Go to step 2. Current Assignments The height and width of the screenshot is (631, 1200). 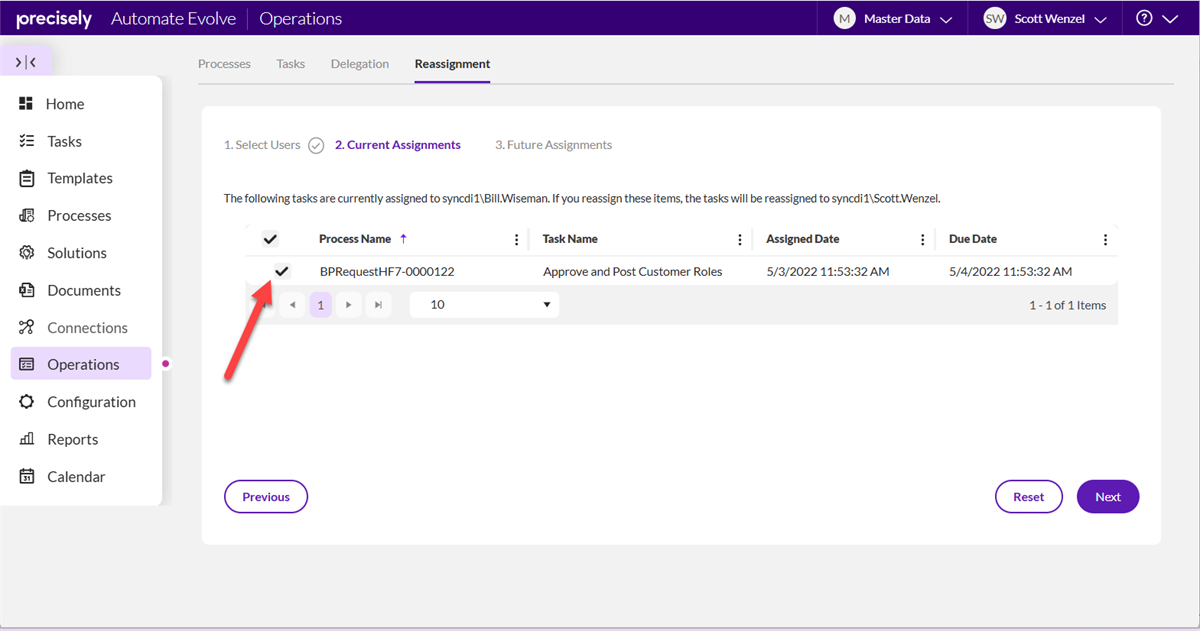click(x=398, y=145)
